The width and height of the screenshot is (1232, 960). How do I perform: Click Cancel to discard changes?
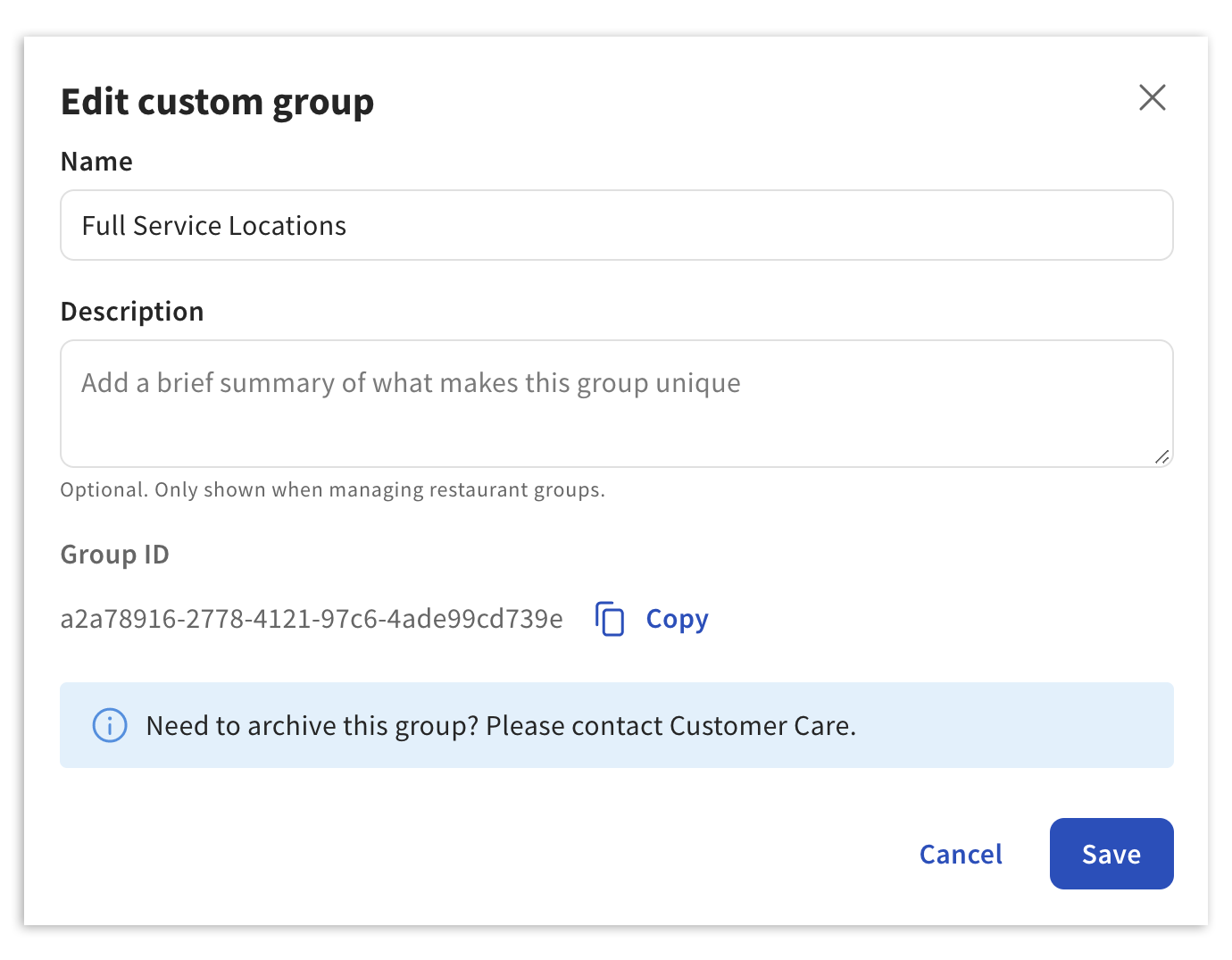point(961,854)
